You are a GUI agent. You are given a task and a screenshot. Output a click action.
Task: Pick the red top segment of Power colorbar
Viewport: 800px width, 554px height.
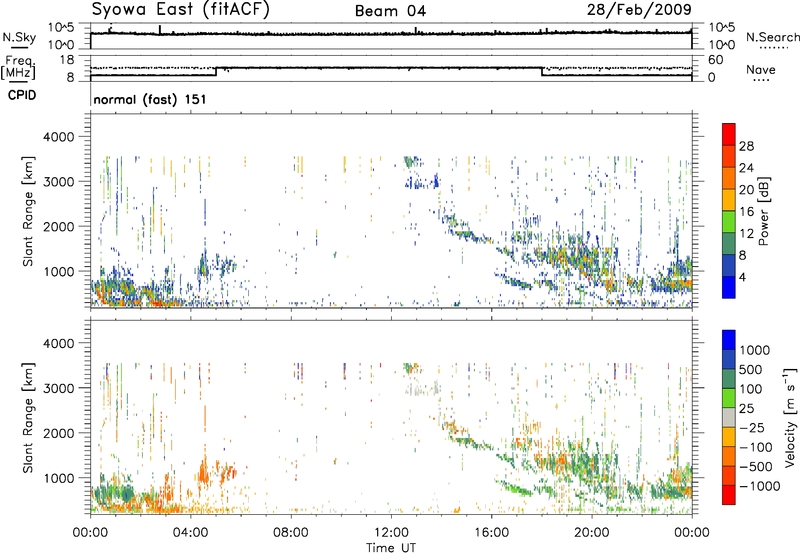pyautogui.click(x=729, y=135)
